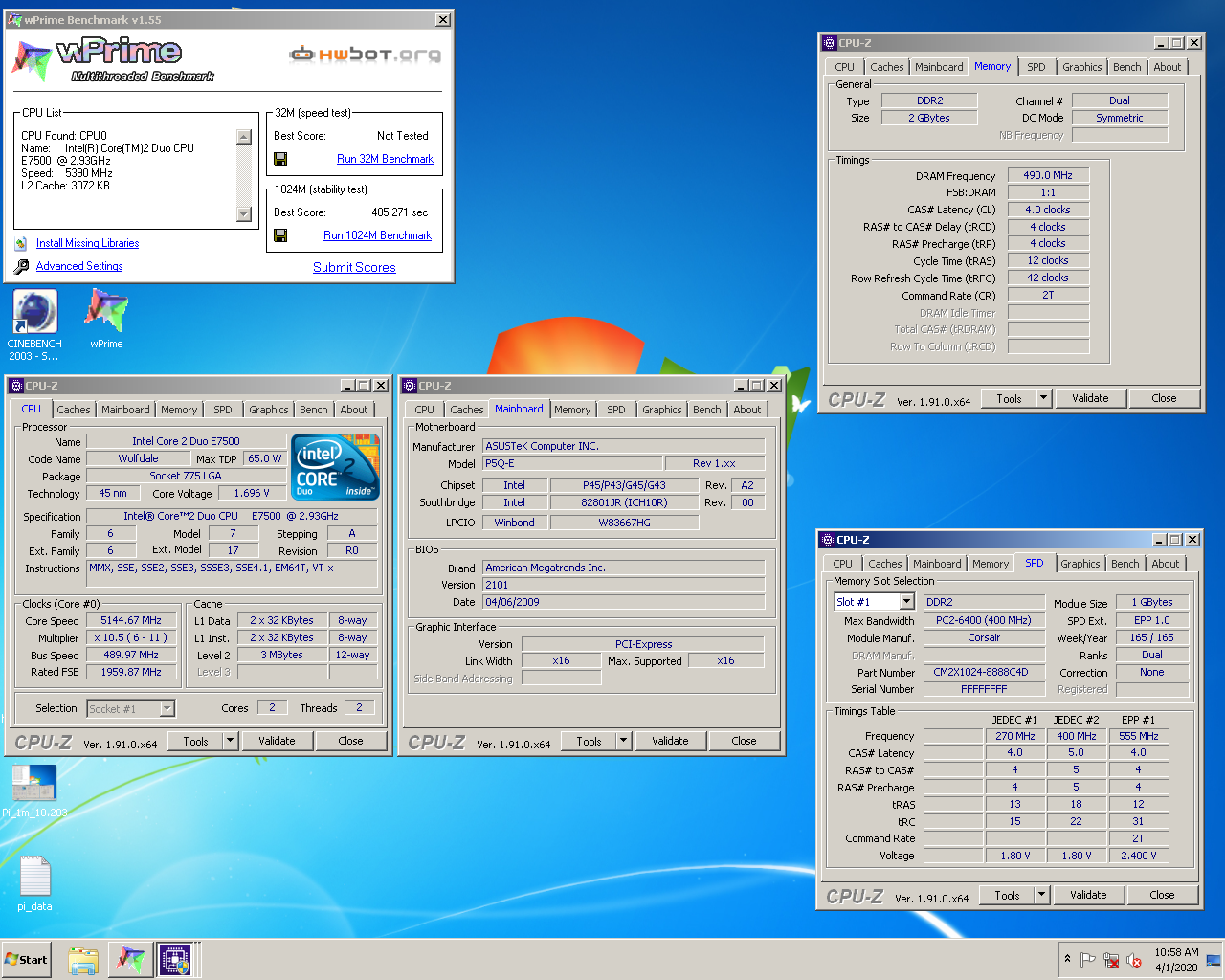
Task: Click the Tools button in CPU window
Action: coord(195,741)
